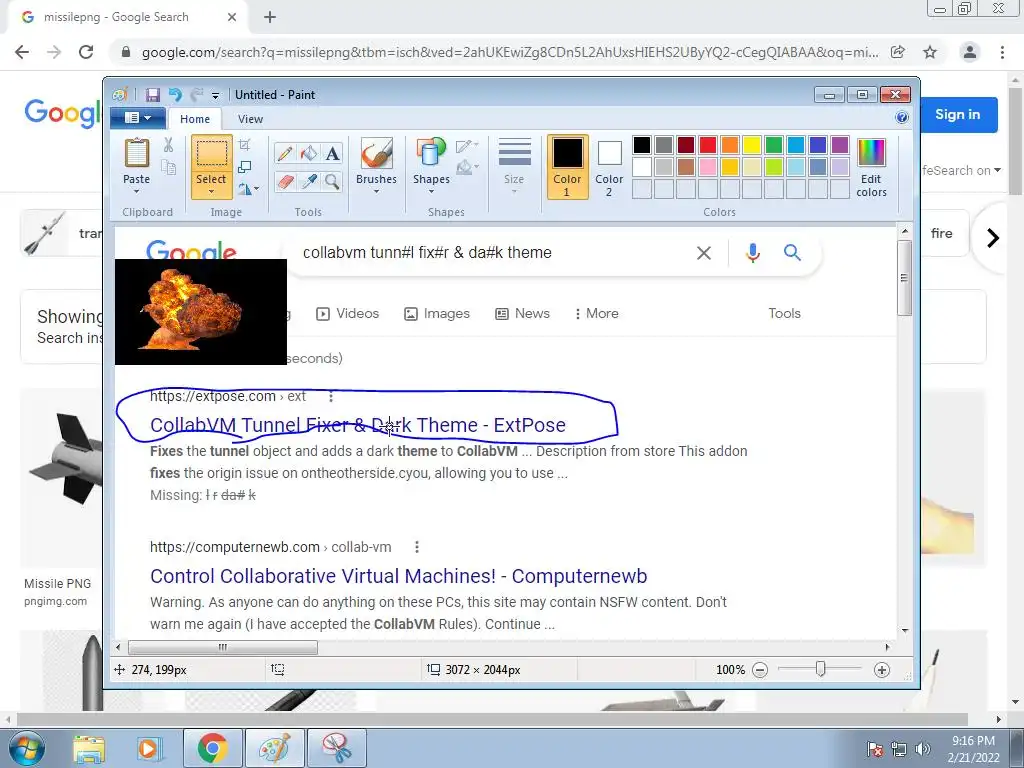Click next arrow on Google chips row

993,238
